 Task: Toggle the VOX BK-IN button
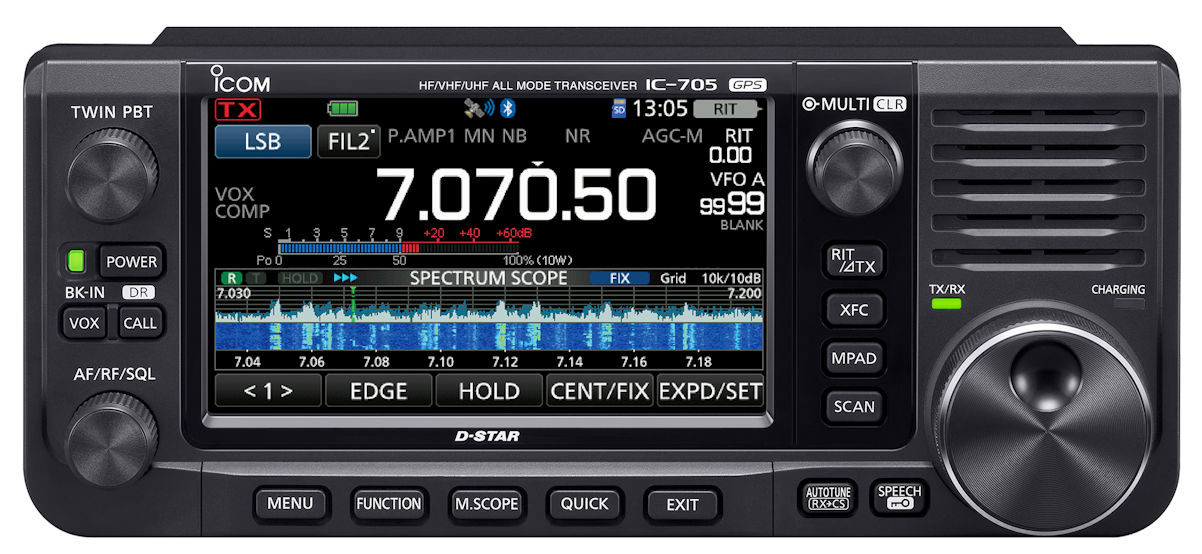tap(84, 323)
